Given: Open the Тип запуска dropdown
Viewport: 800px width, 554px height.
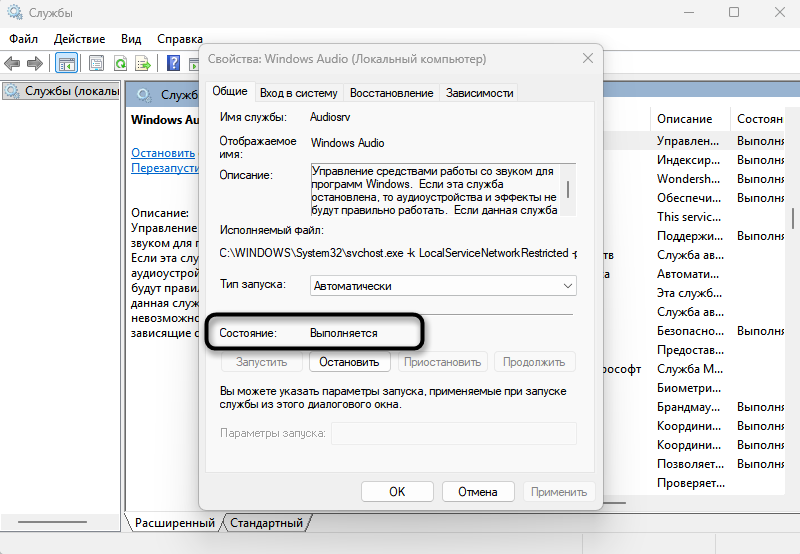Looking at the screenshot, I should coord(443,286).
